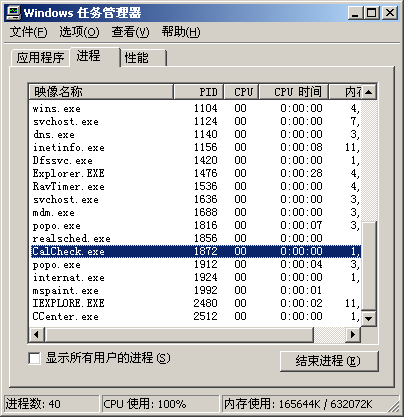404x417 pixels.
Task: Click vertical scrollbar up arrow
Action: click(x=369, y=92)
